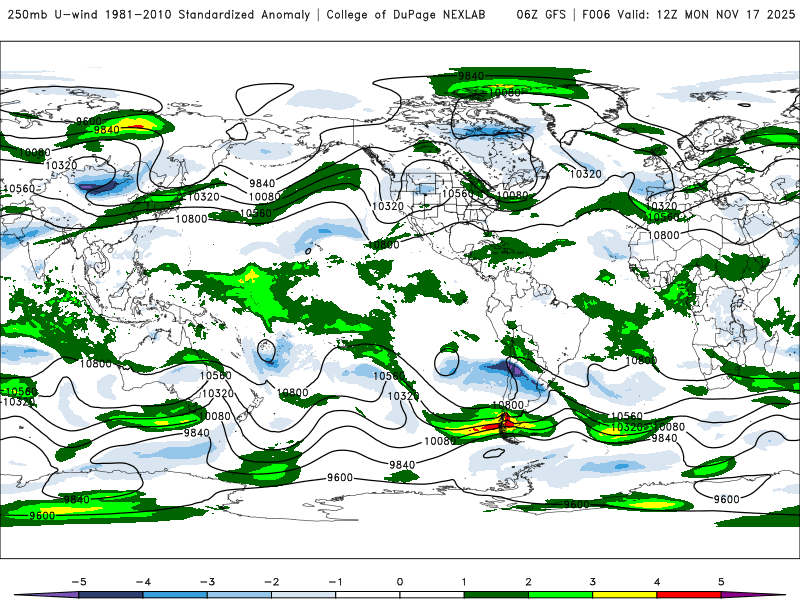Click the '1' colorbar label
The height and width of the screenshot is (600, 800).
[464, 582]
